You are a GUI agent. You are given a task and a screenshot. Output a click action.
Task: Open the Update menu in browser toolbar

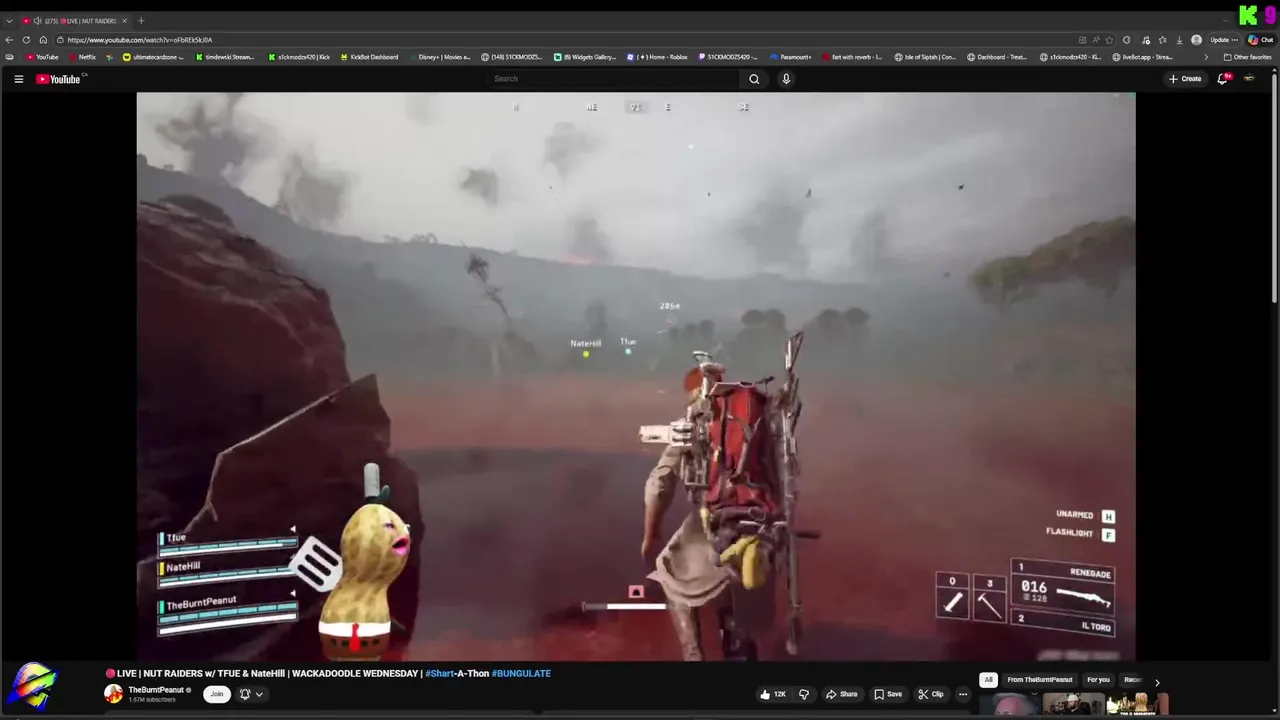[1224, 40]
